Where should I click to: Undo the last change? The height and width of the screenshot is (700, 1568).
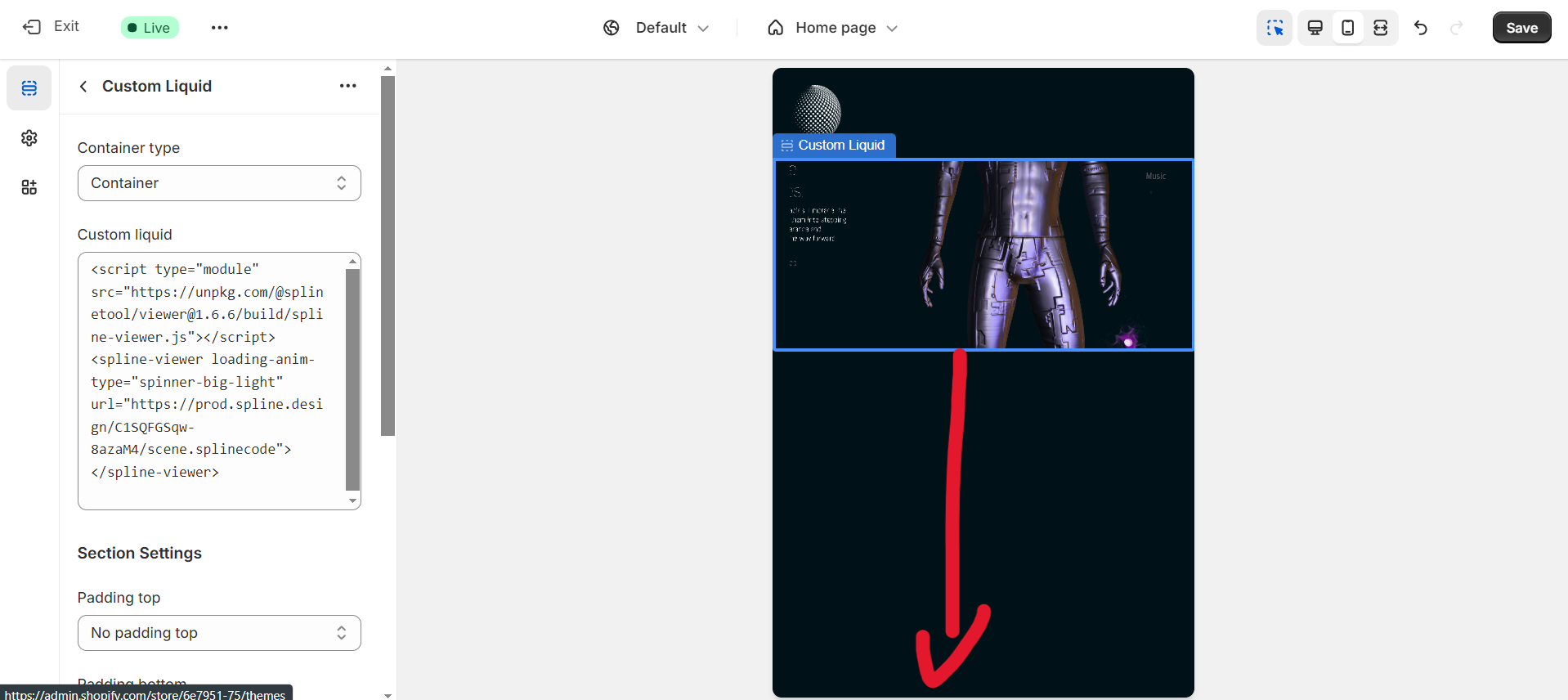pyautogui.click(x=1421, y=28)
